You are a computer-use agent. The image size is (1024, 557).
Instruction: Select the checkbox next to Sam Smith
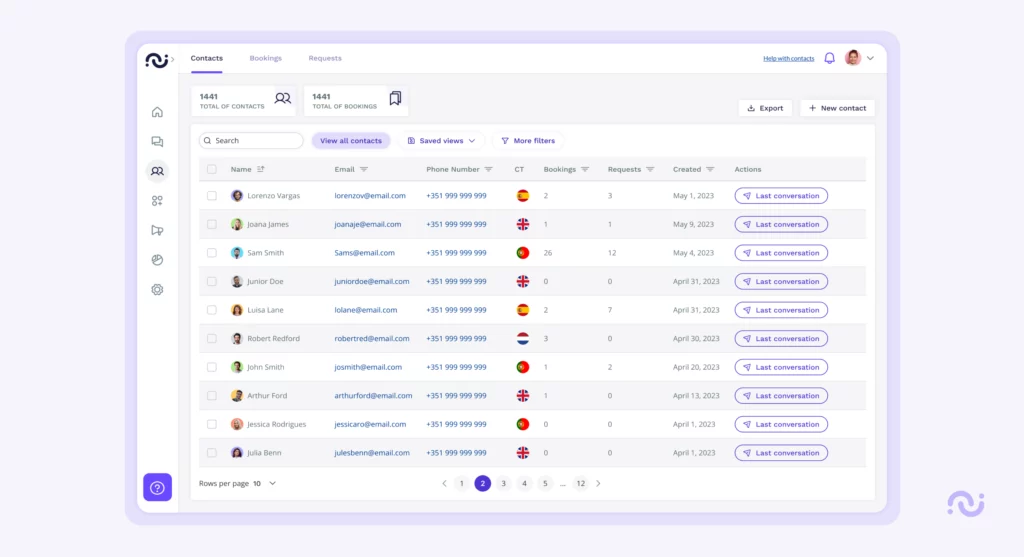coord(212,253)
